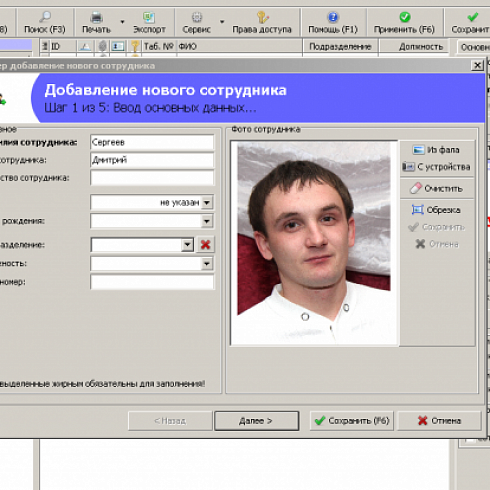Open the department (подразделение) combo box
This screenshot has width=490, height=490.
(x=142, y=245)
